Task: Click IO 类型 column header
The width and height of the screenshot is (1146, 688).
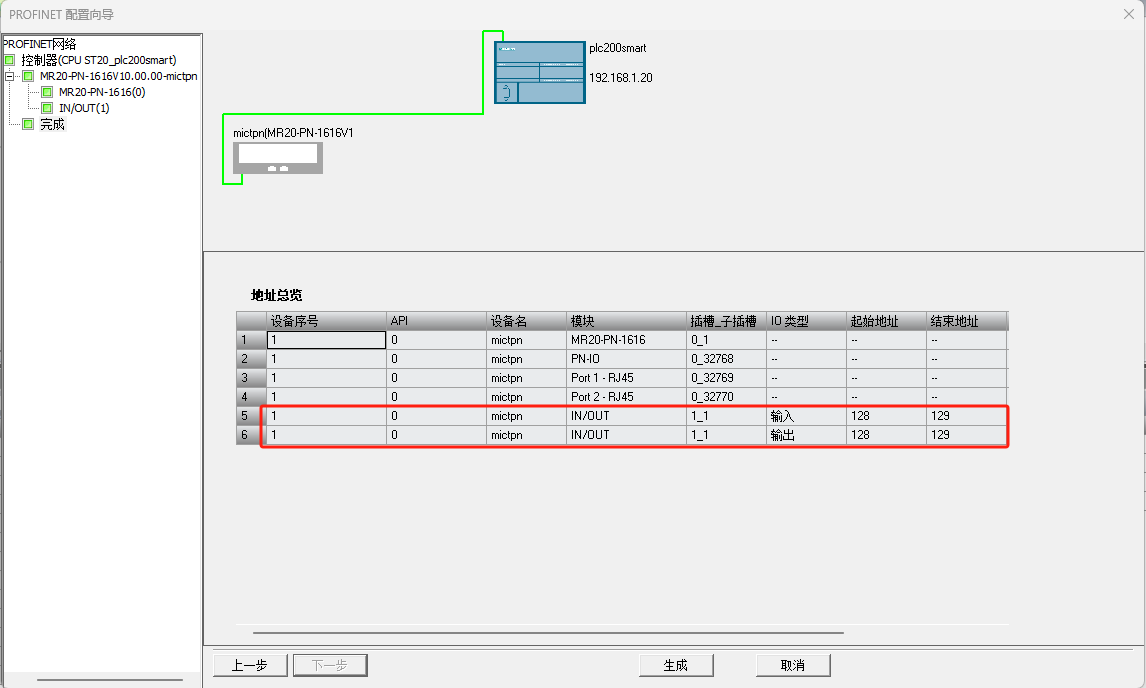Action: pos(805,321)
